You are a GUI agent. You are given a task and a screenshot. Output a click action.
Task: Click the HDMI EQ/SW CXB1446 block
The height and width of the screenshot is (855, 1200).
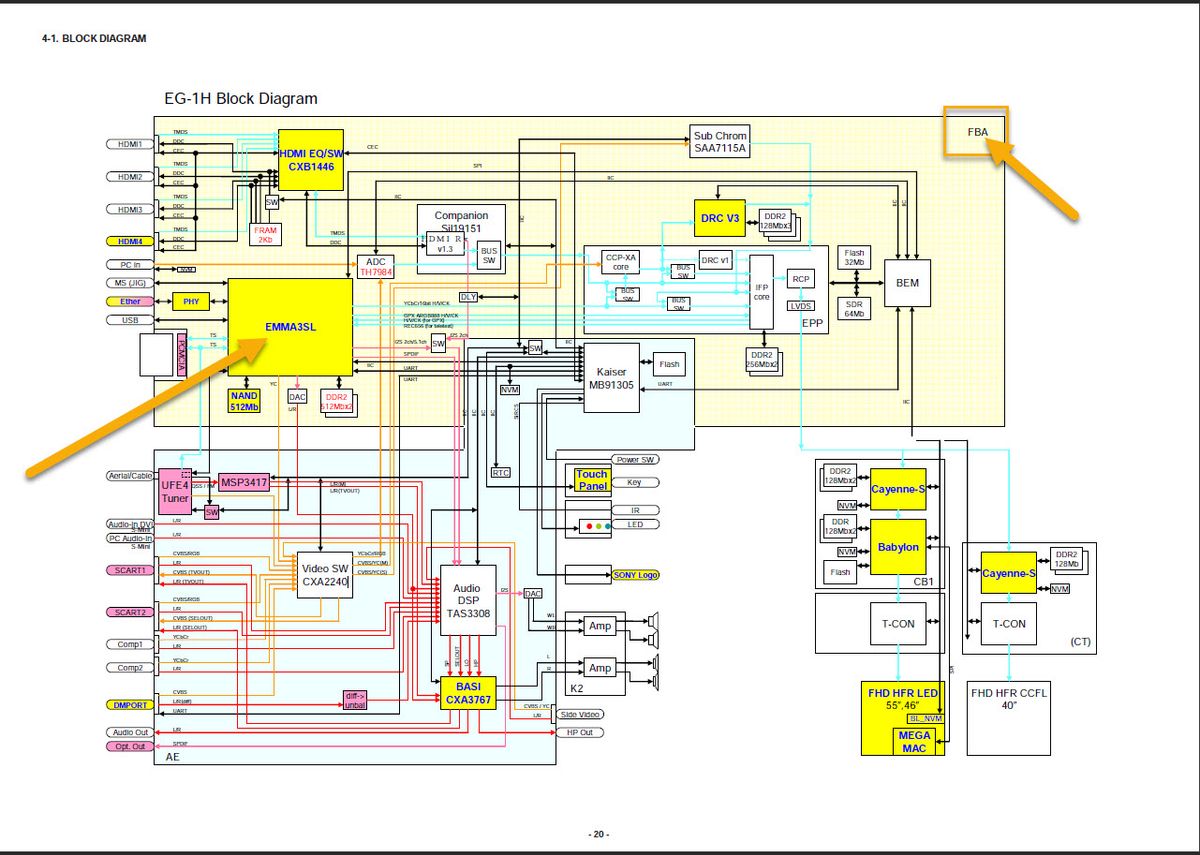click(311, 159)
